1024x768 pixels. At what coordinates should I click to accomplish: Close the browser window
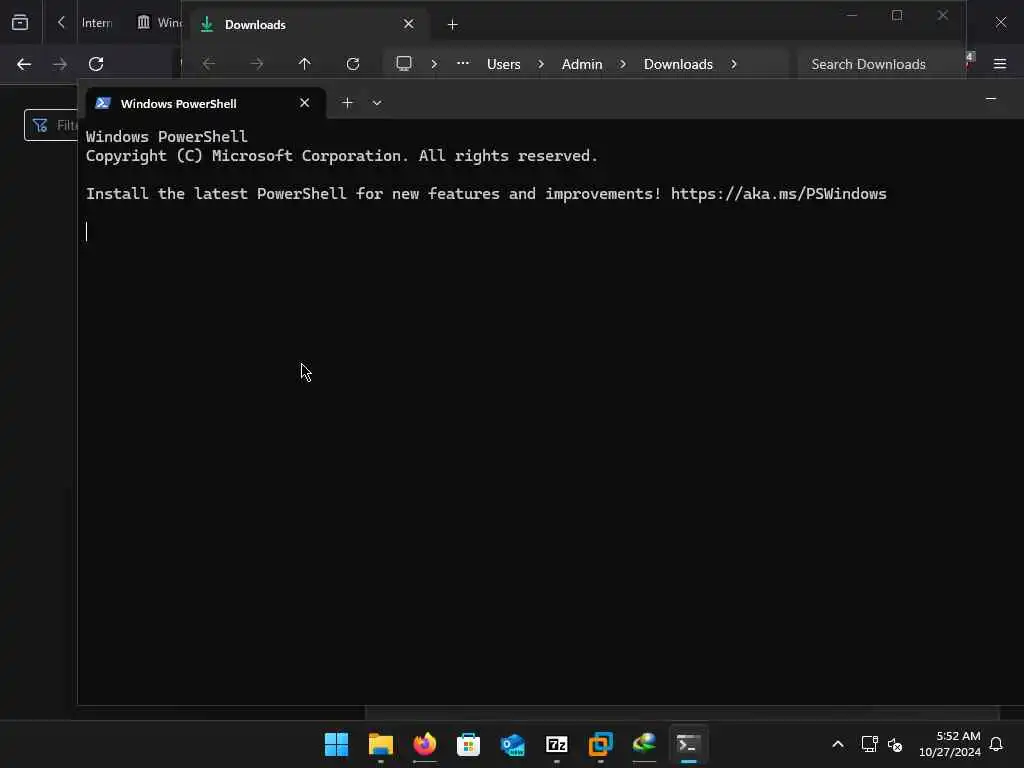tap(1001, 23)
